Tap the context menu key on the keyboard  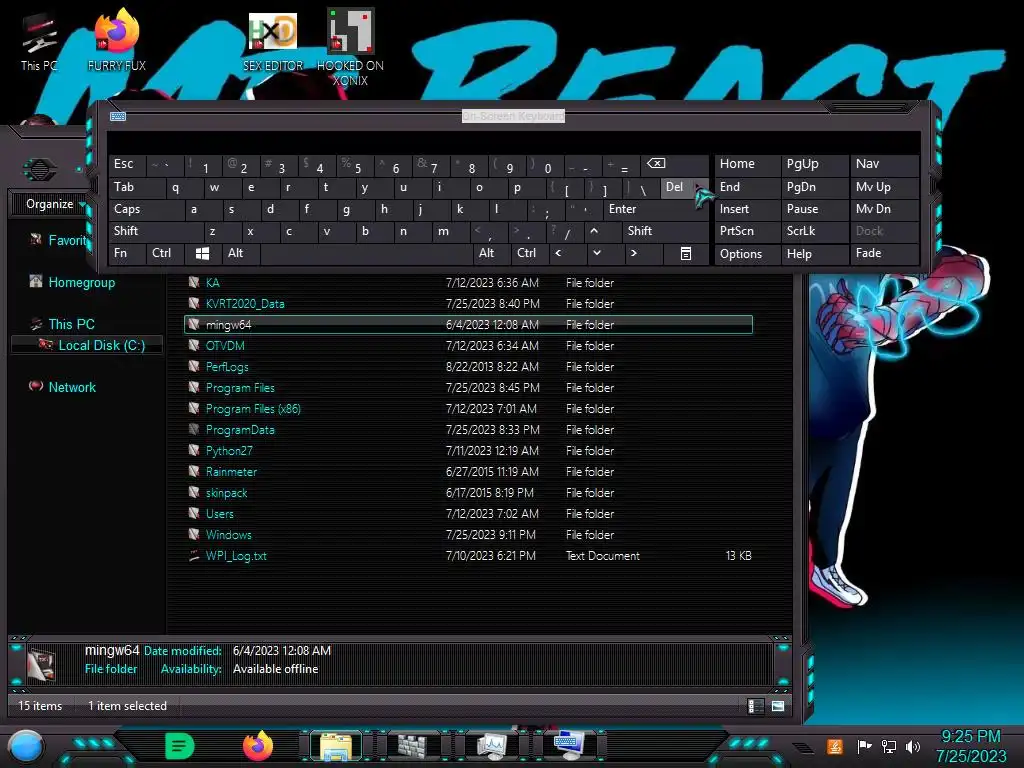pyautogui.click(x=685, y=253)
